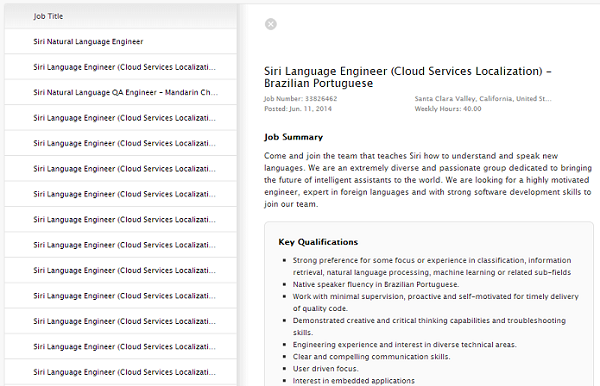Click the job summary paragraph starting 'Come and join'
This screenshot has height=386, width=600.
tap(428, 180)
